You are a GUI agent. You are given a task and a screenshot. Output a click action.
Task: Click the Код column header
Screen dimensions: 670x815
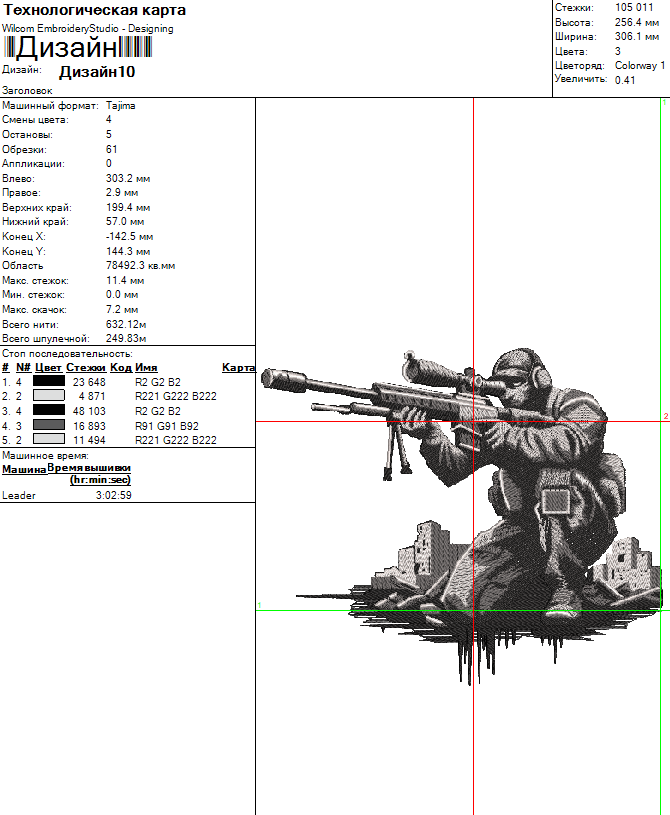point(121,367)
